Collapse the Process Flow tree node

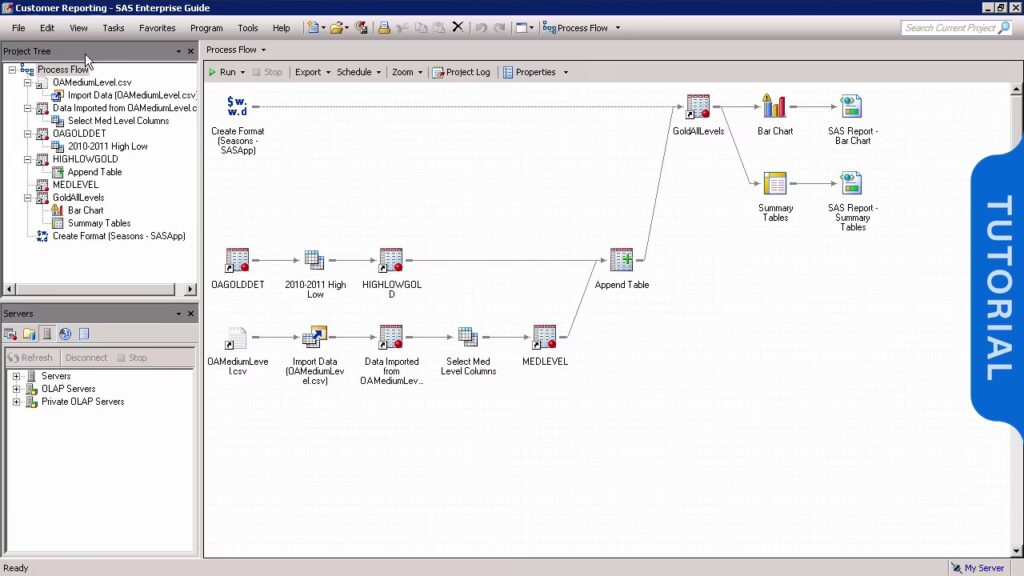point(12,70)
